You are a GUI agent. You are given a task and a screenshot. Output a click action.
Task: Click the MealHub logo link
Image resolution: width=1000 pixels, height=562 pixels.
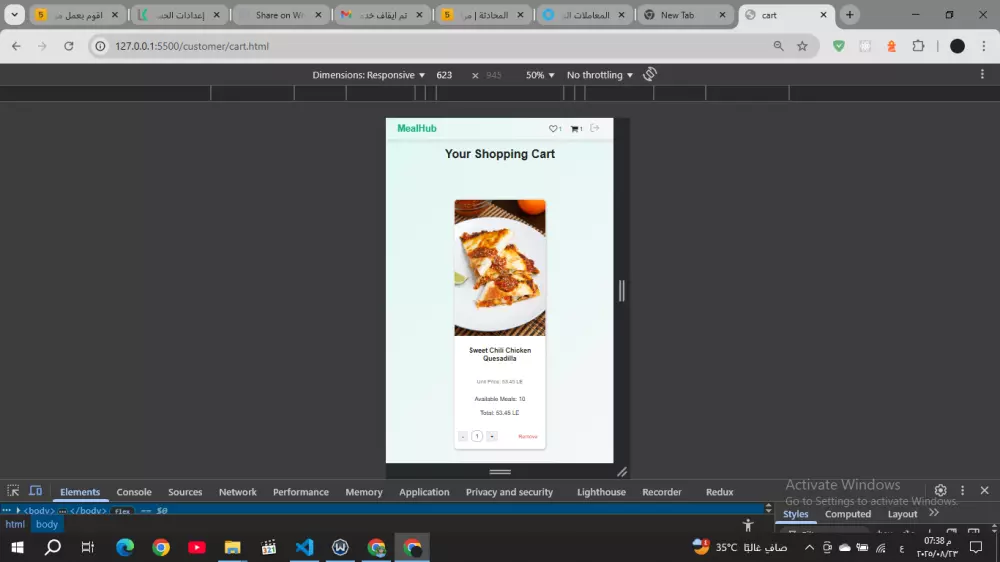tap(417, 128)
